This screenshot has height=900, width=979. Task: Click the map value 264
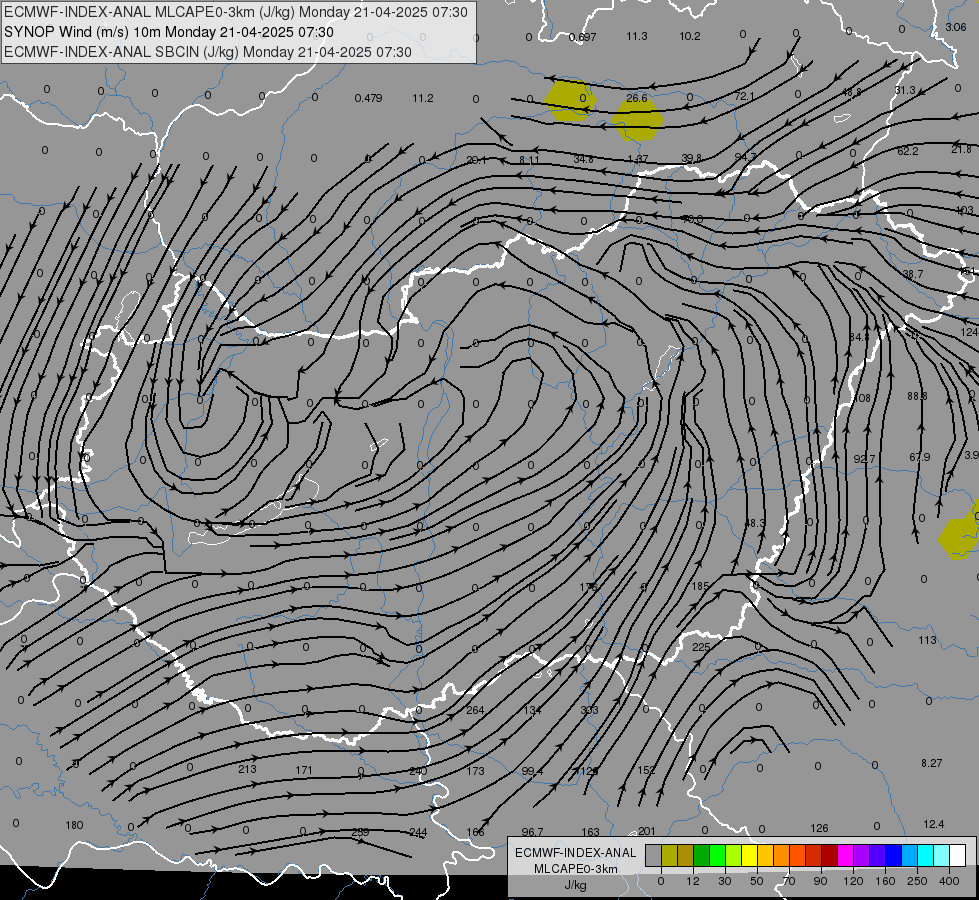click(x=475, y=710)
